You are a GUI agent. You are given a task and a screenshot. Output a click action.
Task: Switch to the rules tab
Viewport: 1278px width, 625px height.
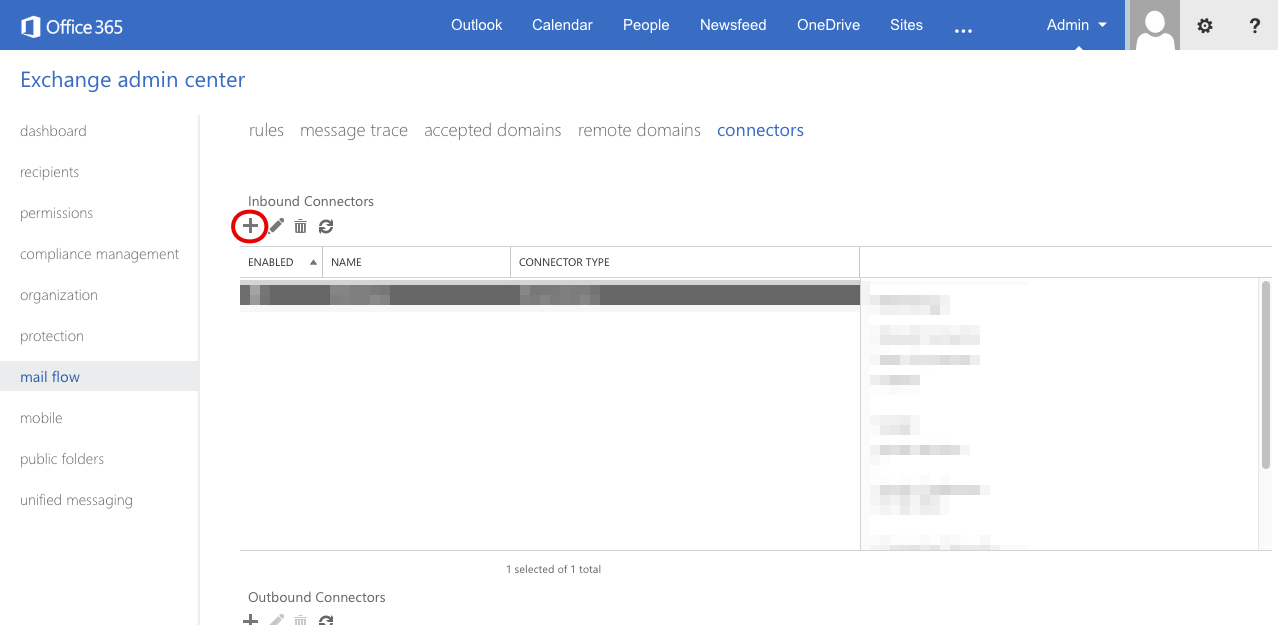click(x=266, y=130)
